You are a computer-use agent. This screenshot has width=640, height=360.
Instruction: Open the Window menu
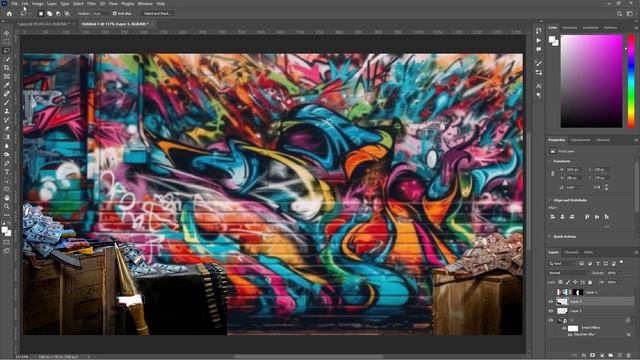(x=145, y=4)
